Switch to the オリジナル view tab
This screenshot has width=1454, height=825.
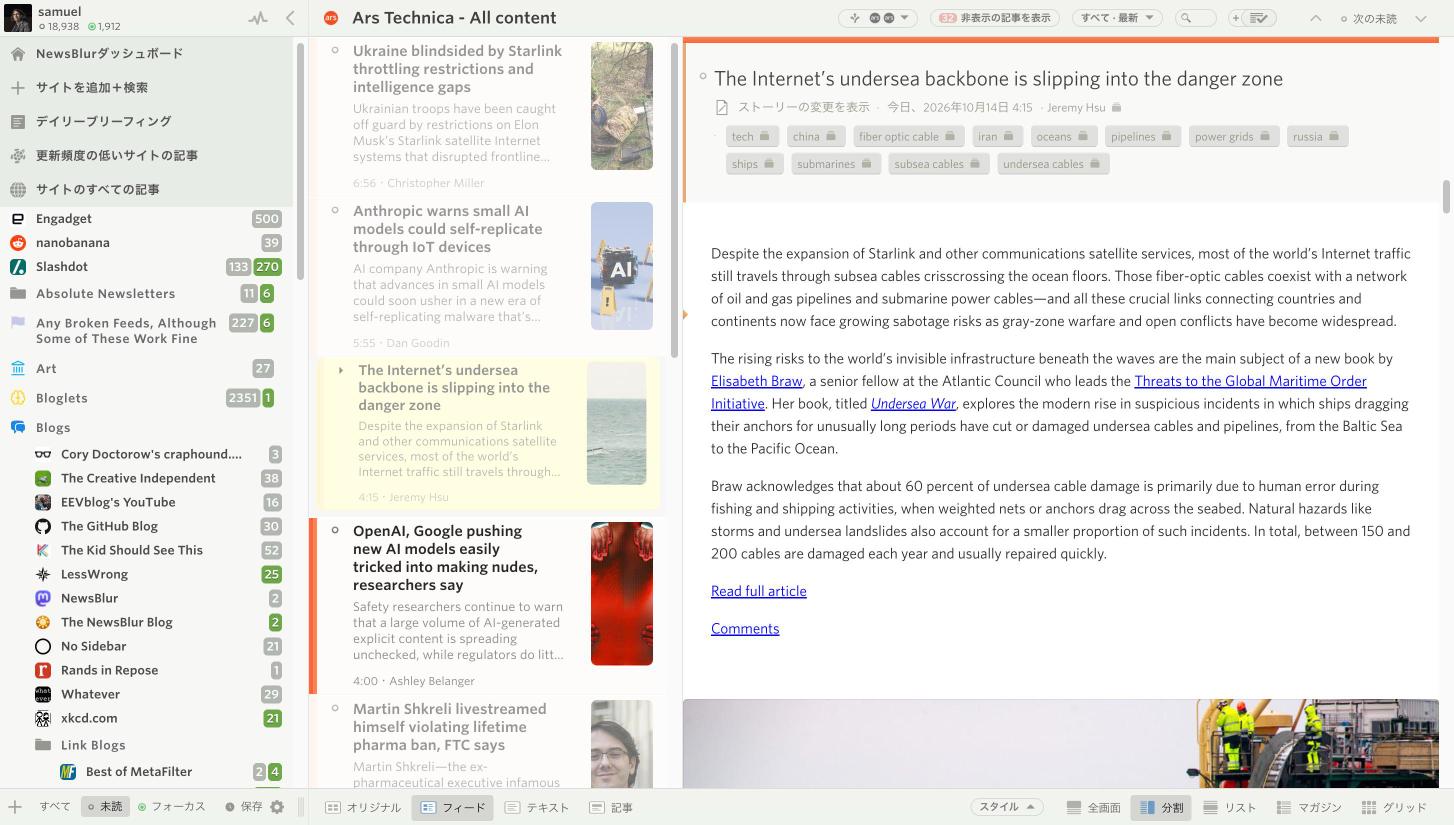pyautogui.click(x=363, y=808)
